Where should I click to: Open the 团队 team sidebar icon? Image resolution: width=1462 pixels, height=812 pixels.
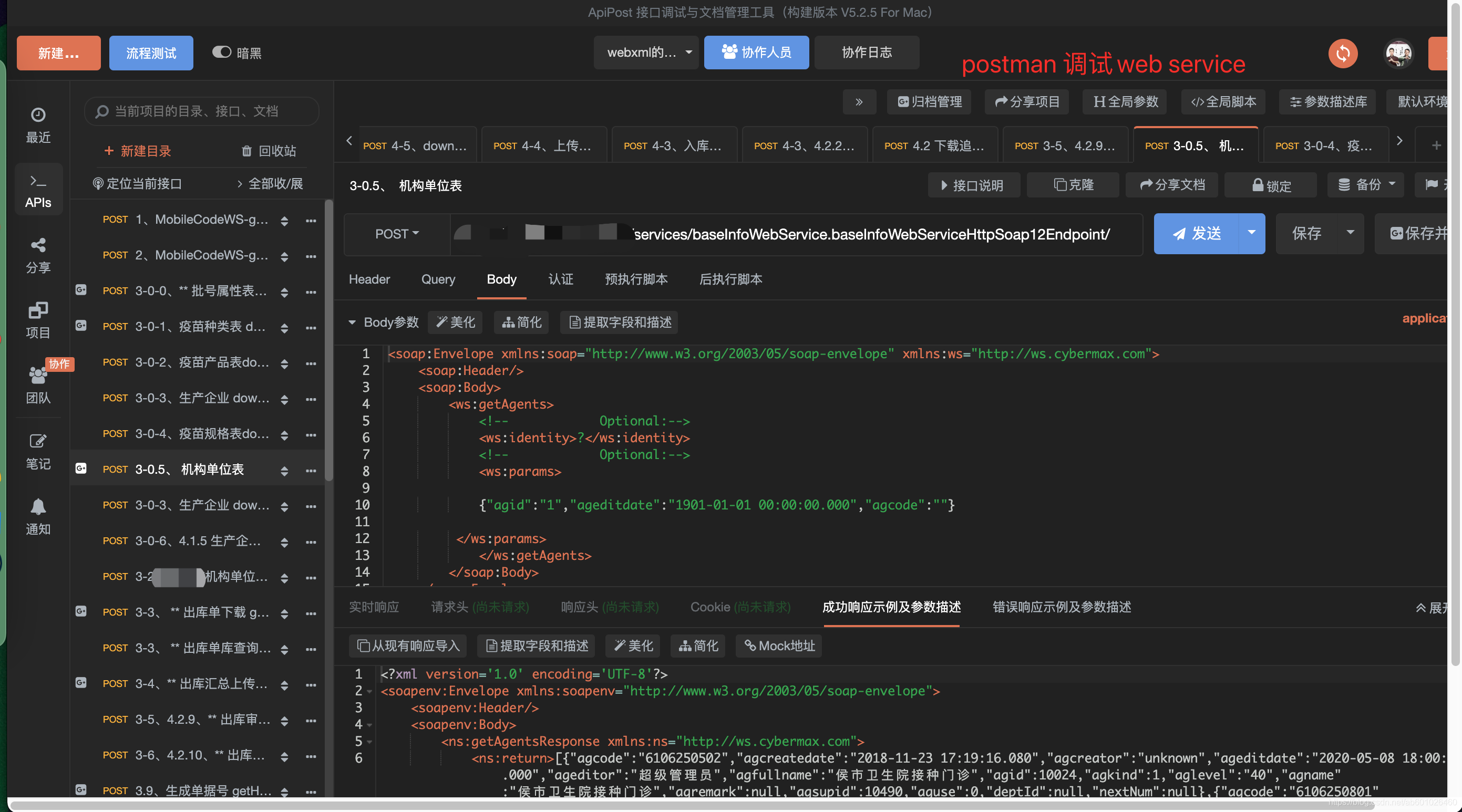coord(38,386)
